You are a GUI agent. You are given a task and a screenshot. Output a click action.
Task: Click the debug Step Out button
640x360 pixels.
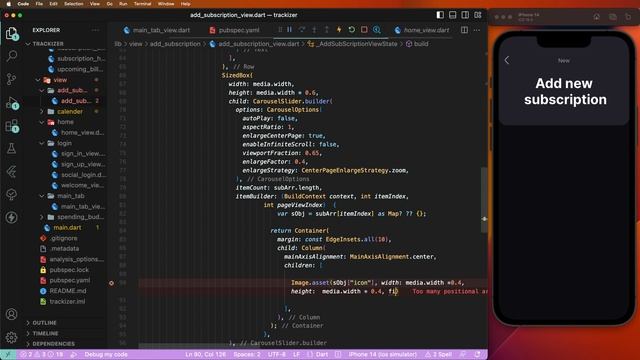(x=327, y=30)
